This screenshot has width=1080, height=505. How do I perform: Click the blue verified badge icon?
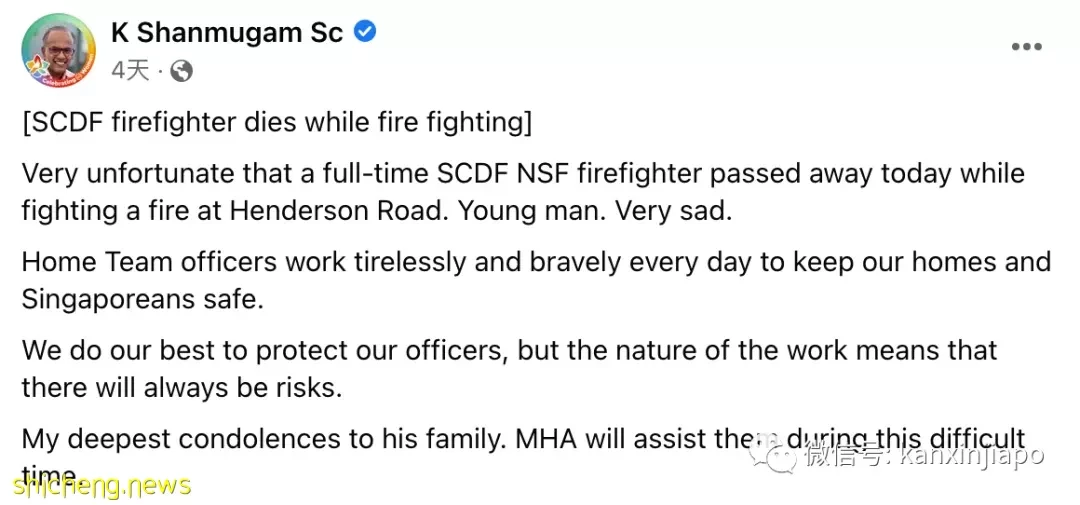(364, 32)
